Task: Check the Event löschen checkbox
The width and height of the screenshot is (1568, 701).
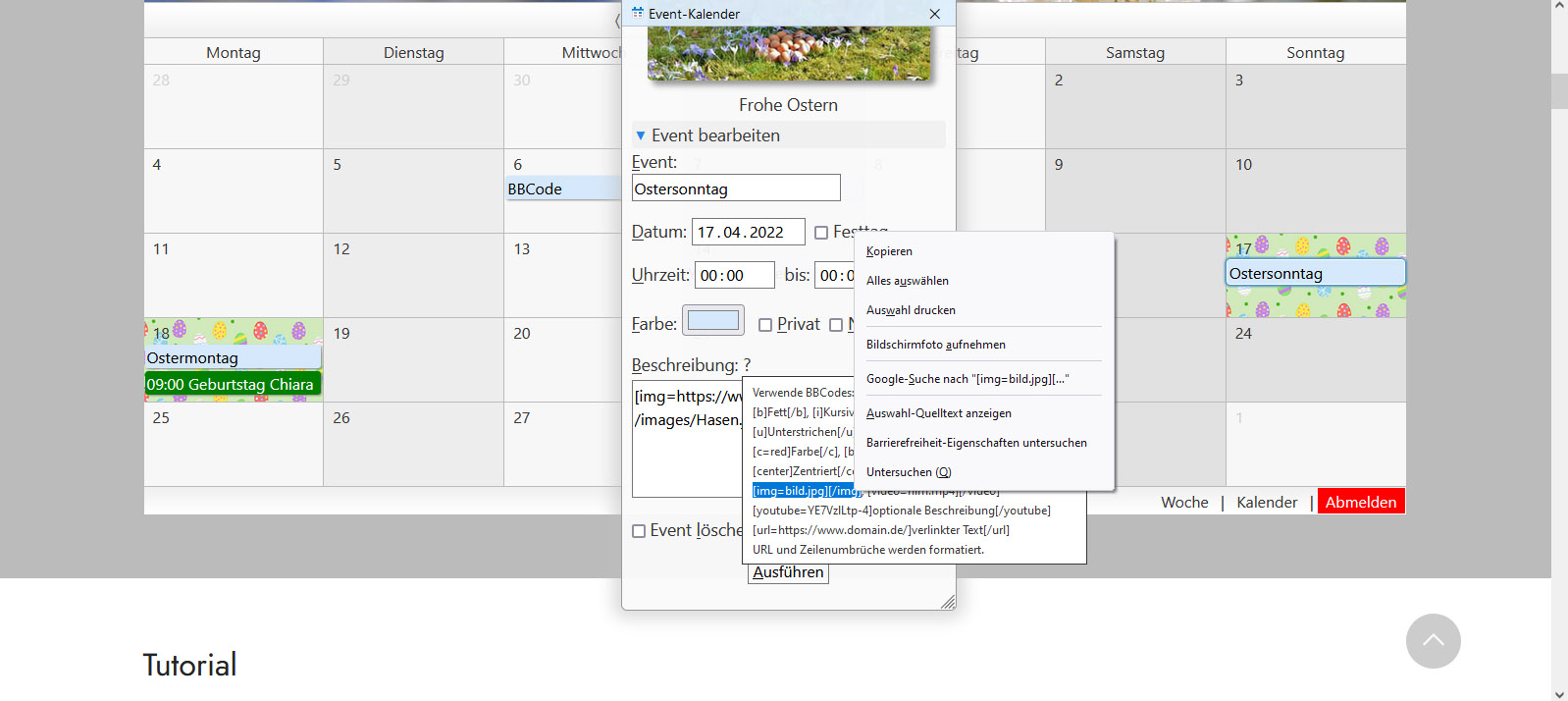Action: (x=639, y=531)
